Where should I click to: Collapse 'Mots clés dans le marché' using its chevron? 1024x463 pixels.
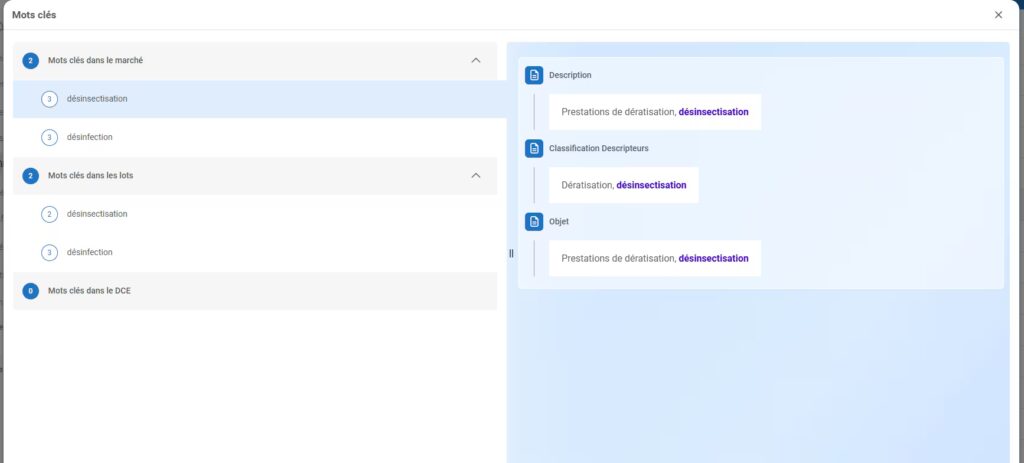coord(476,61)
